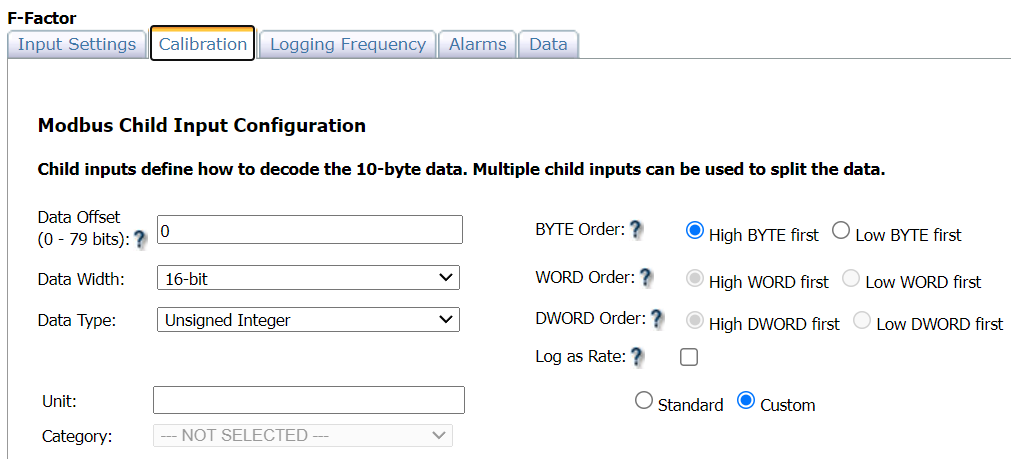Screen dimensions: 1011x459
Task: Click help icon beside DWORD Order
Action: point(657,319)
